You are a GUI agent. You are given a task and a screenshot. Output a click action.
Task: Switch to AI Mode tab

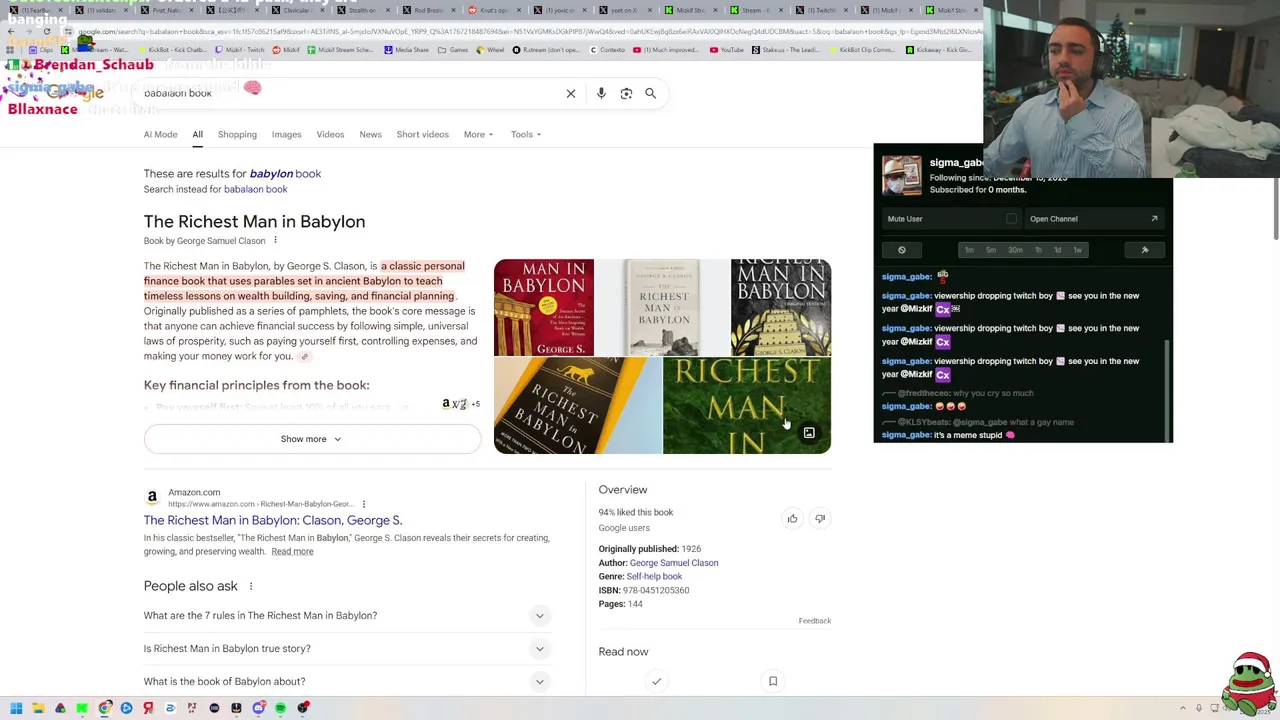tap(160, 134)
